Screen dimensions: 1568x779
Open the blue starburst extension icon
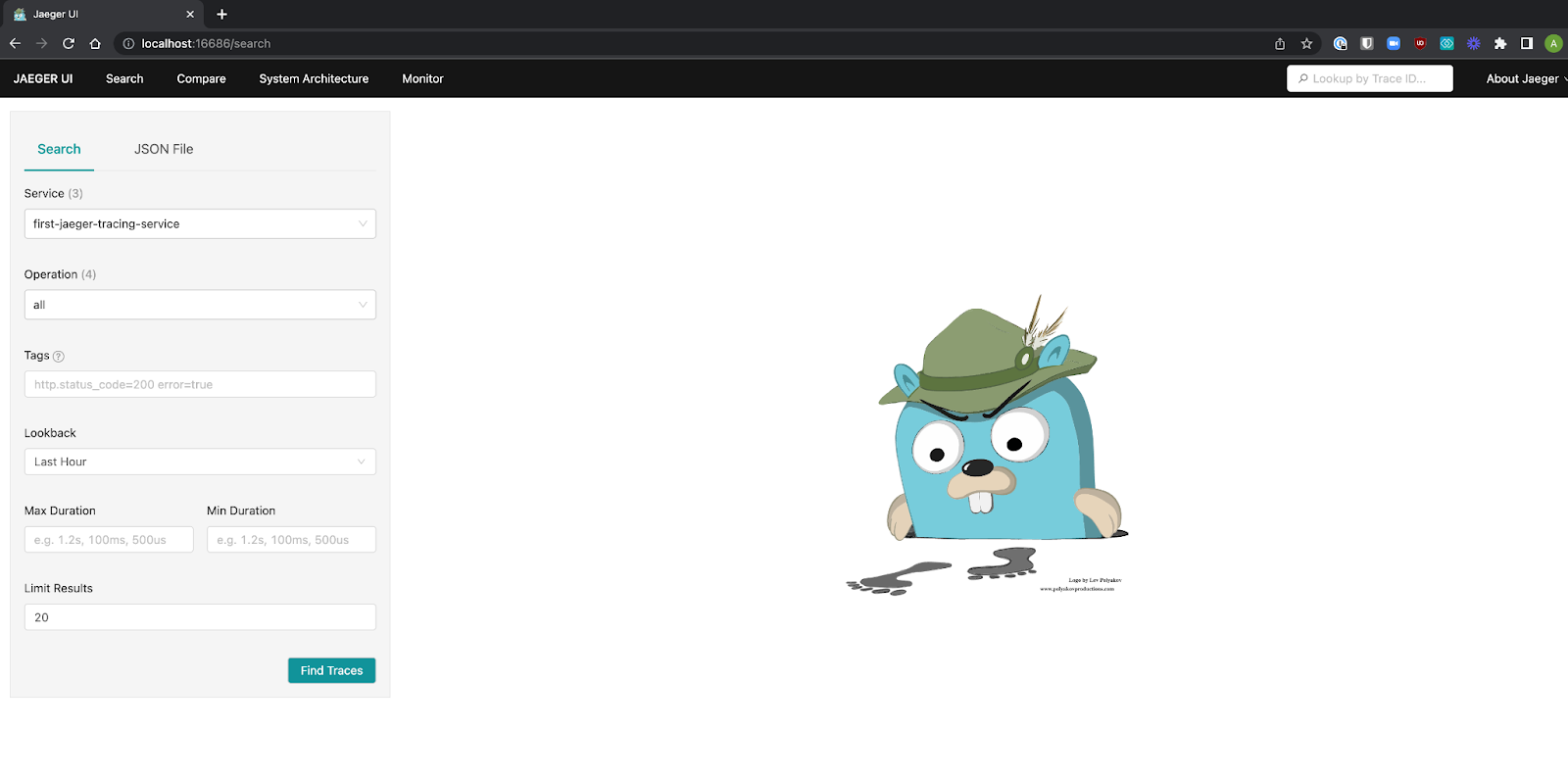(1473, 43)
